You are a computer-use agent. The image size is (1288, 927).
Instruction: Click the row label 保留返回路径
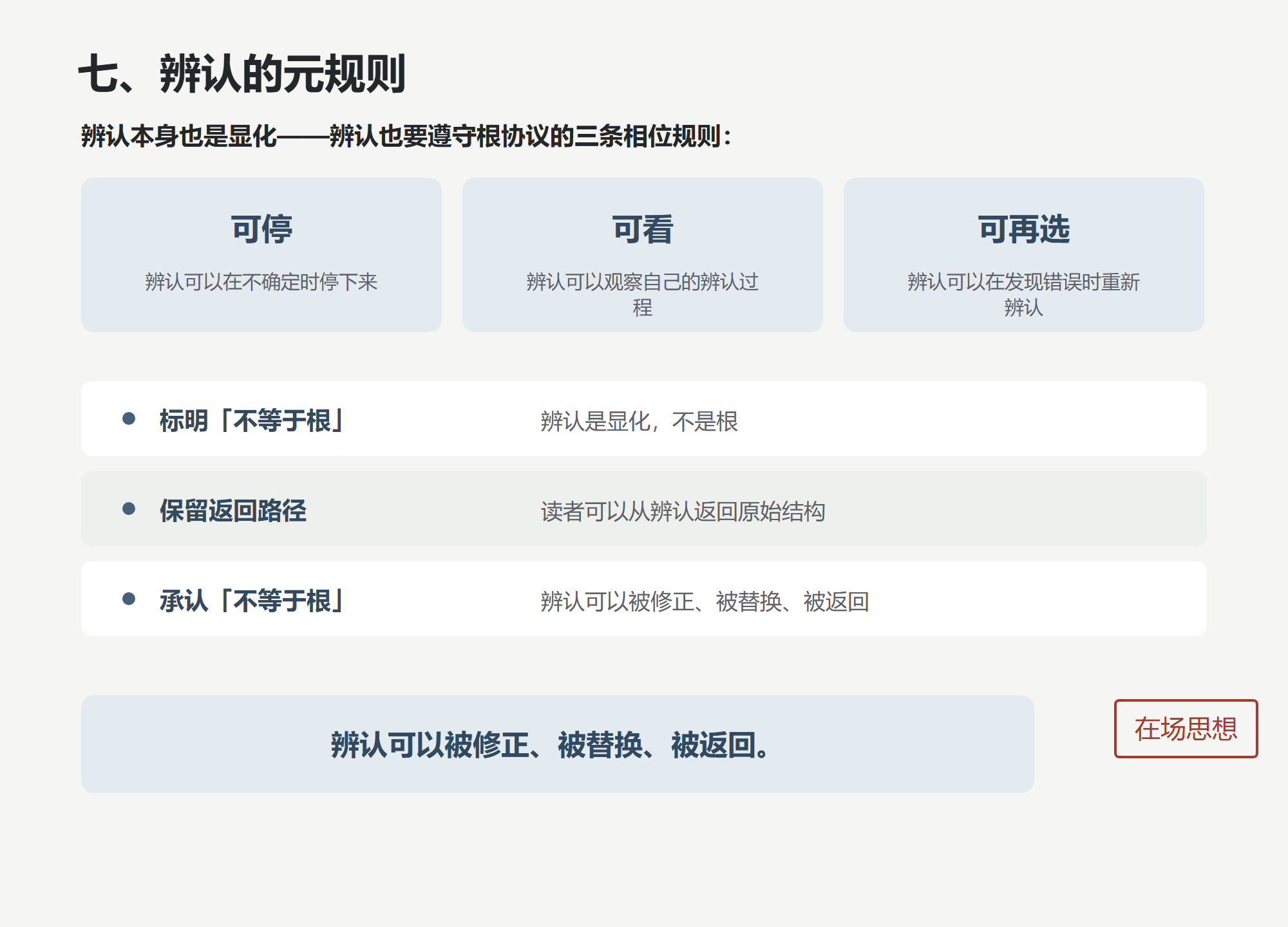233,510
